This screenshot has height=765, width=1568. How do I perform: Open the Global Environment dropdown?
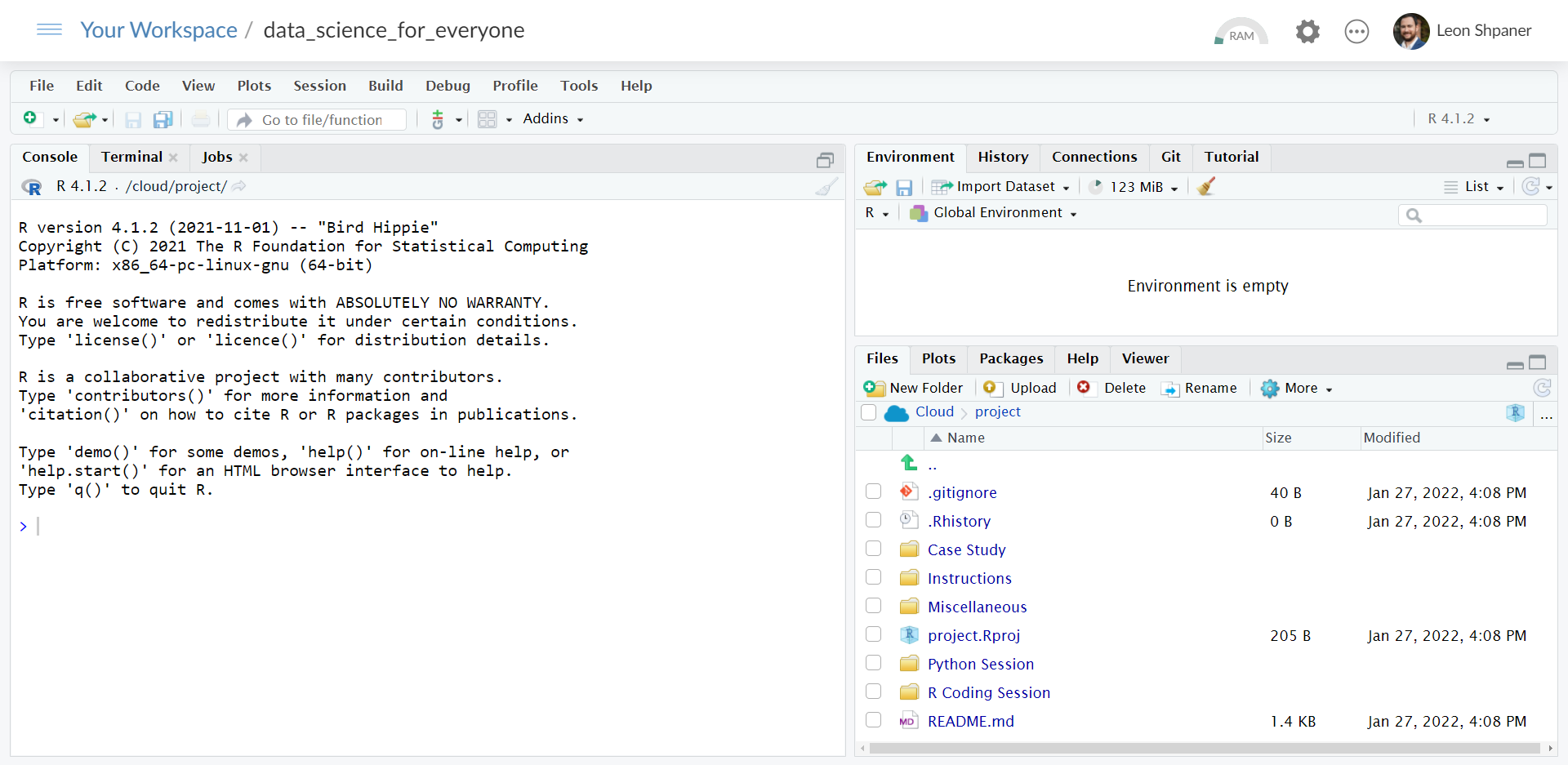click(994, 213)
